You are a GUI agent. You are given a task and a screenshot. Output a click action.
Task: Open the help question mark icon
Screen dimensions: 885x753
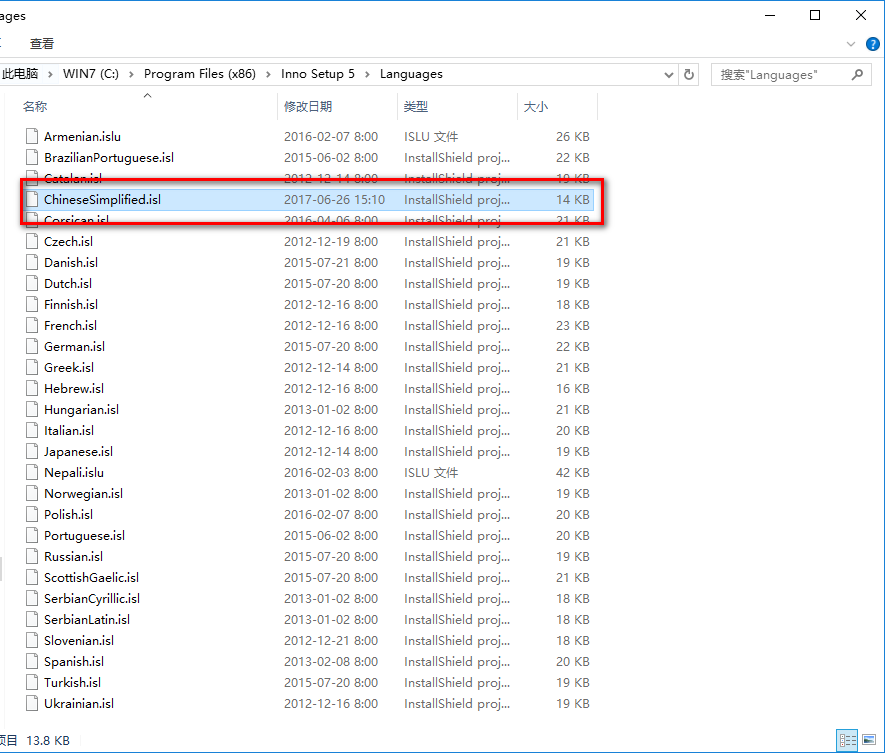pyautogui.click(x=873, y=44)
